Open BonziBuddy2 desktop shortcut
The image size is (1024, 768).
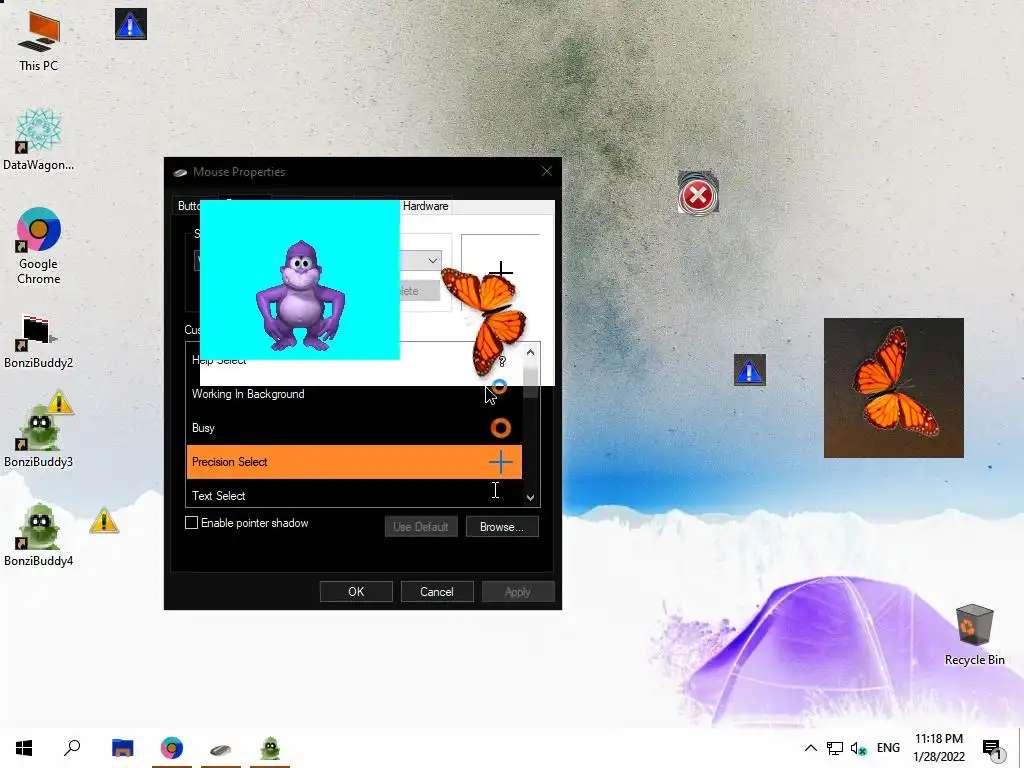click(39, 342)
